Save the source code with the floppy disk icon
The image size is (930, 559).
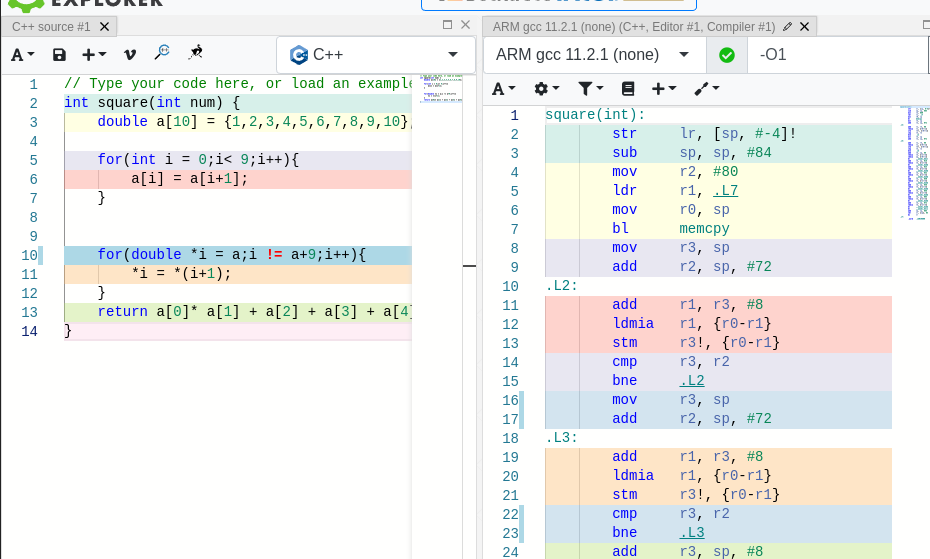pyautogui.click(x=59, y=55)
